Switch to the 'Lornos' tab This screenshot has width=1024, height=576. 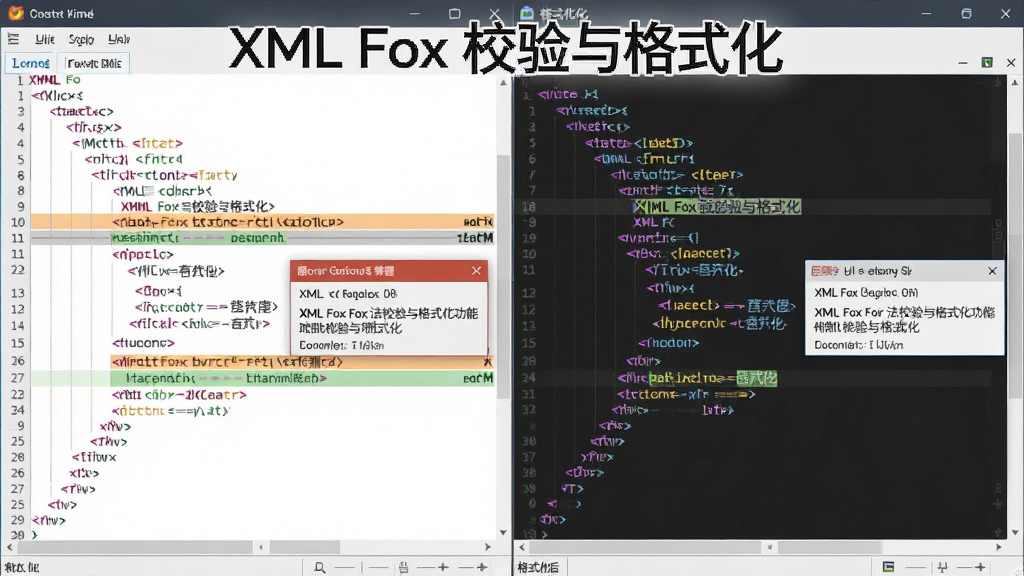pos(31,63)
